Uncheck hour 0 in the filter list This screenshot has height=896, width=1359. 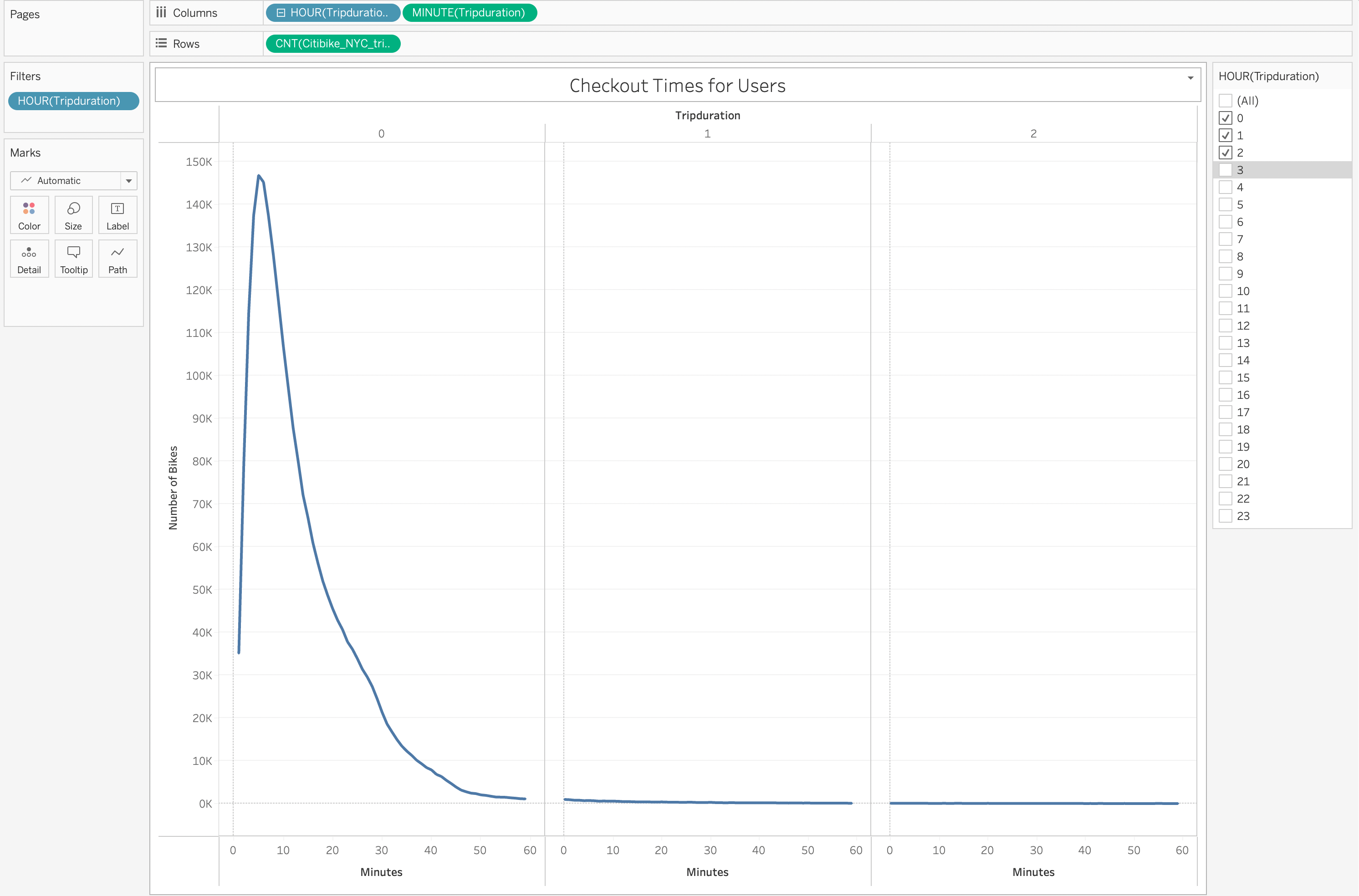pyautogui.click(x=1226, y=118)
